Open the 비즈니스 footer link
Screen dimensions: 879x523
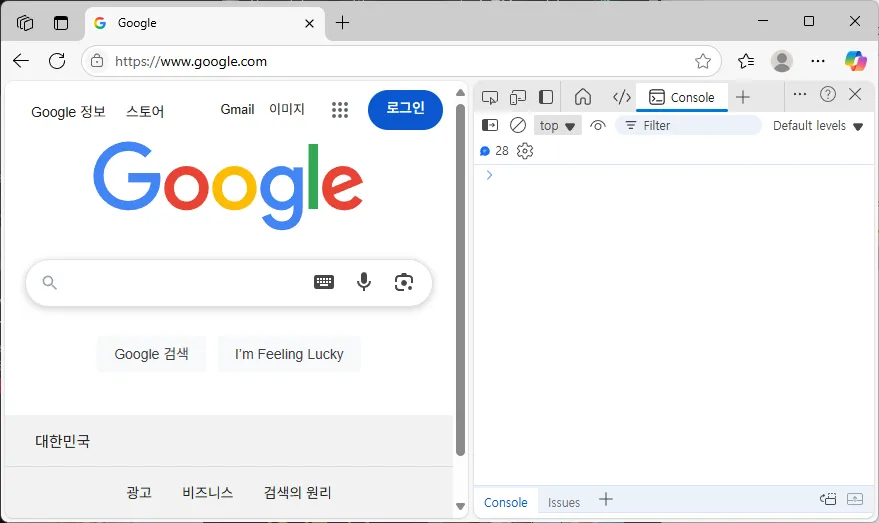(207, 492)
